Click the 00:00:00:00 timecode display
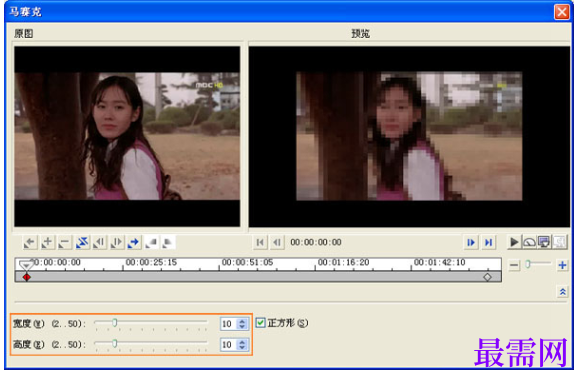The image size is (586, 384). click(x=316, y=242)
